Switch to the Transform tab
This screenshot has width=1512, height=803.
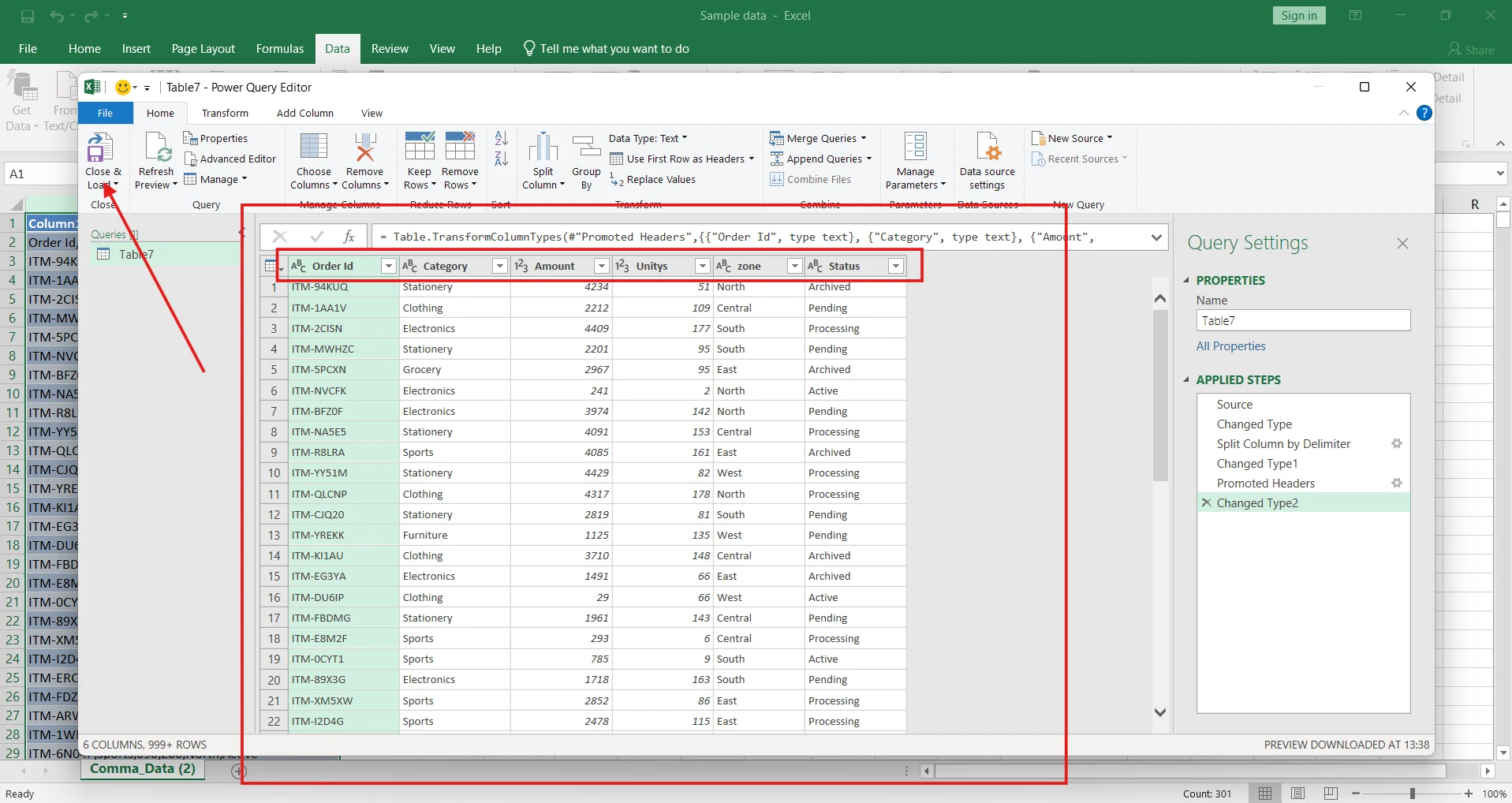(x=225, y=113)
